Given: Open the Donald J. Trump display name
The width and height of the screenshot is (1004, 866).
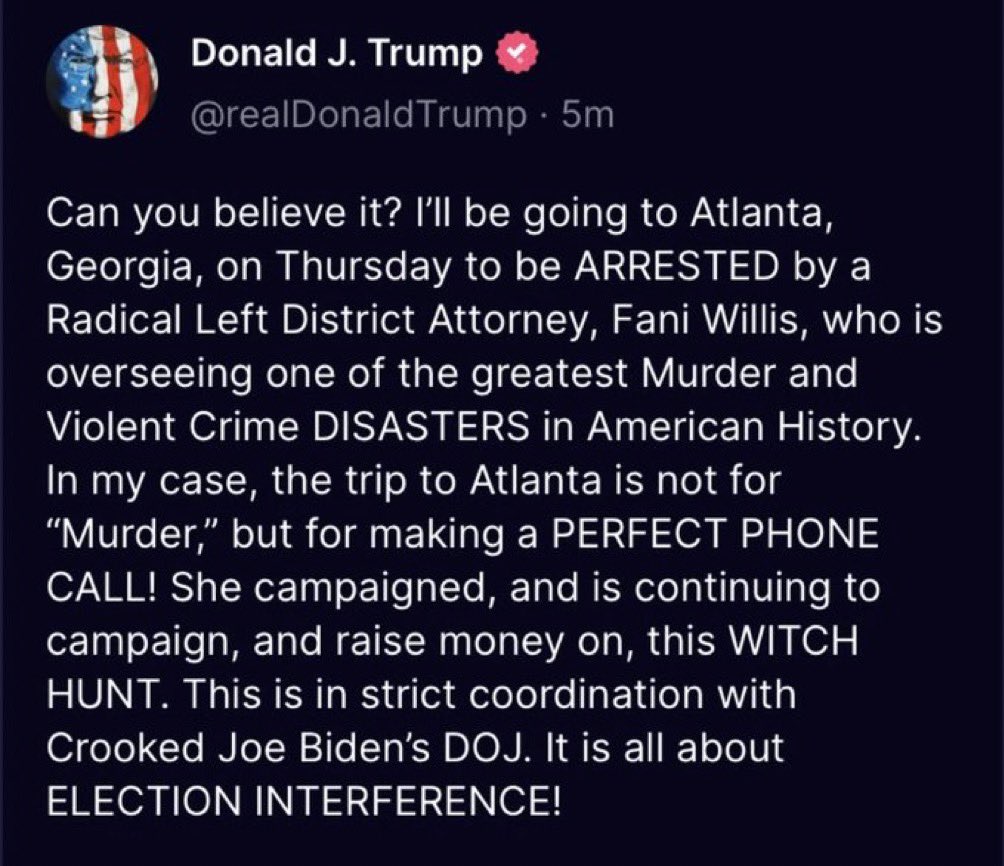Looking at the screenshot, I should pos(336,53).
